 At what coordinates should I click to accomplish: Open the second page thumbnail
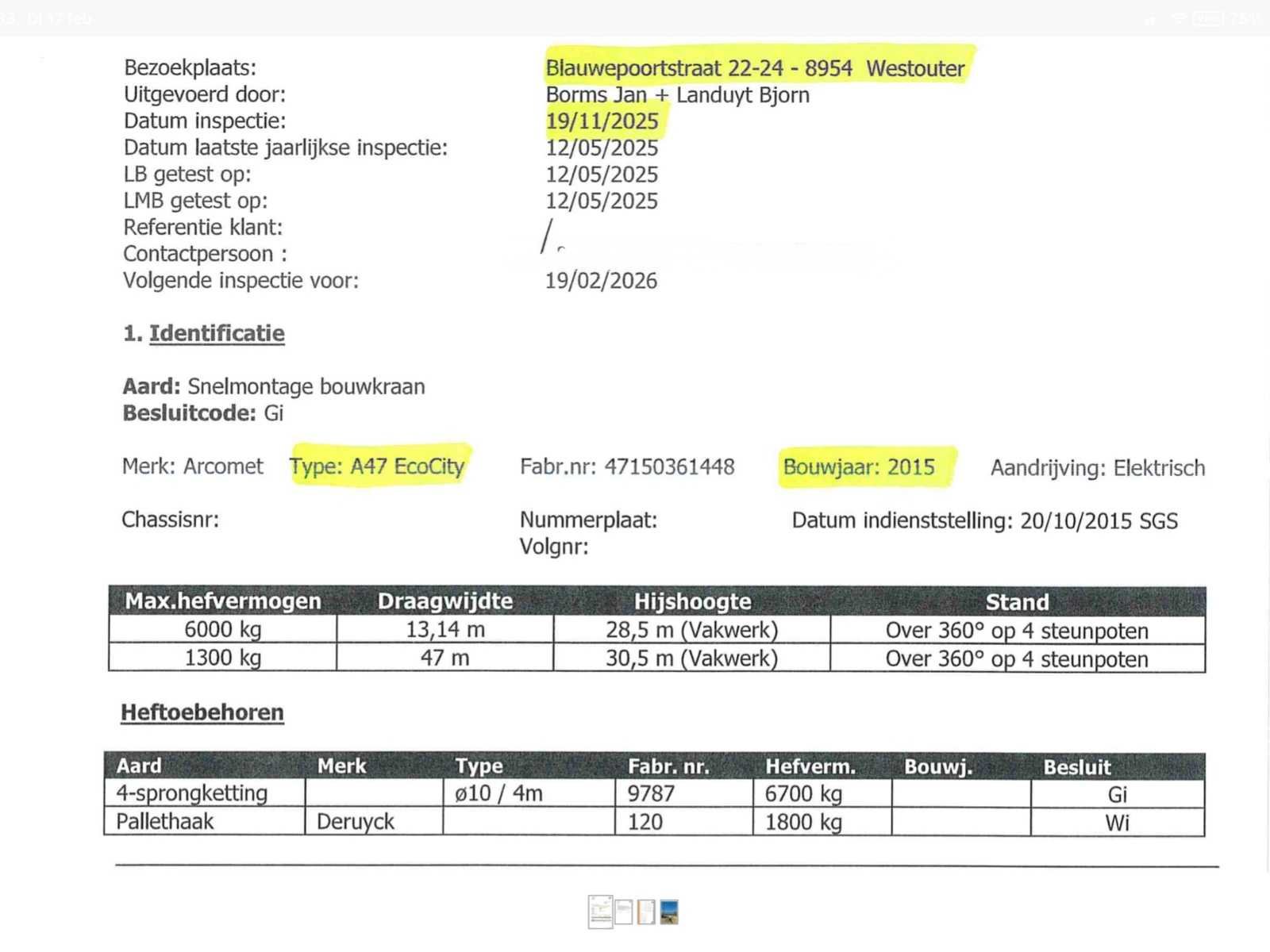(624, 912)
